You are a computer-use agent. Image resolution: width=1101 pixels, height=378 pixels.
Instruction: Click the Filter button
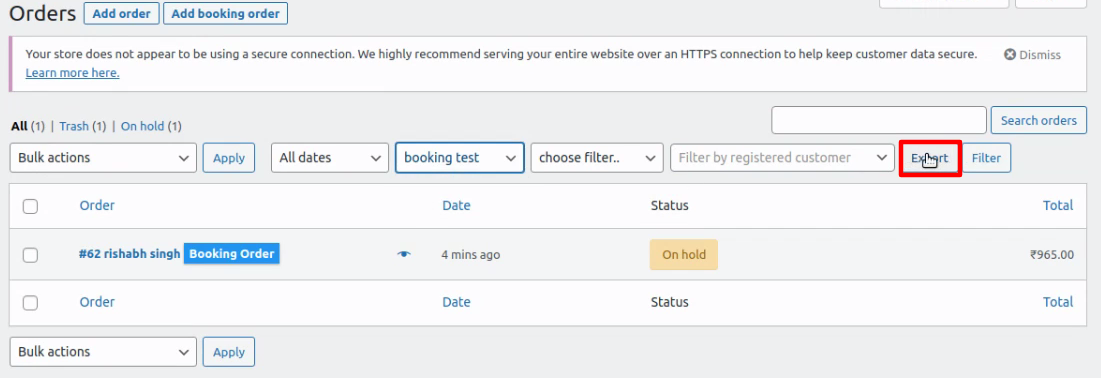point(986,158)
